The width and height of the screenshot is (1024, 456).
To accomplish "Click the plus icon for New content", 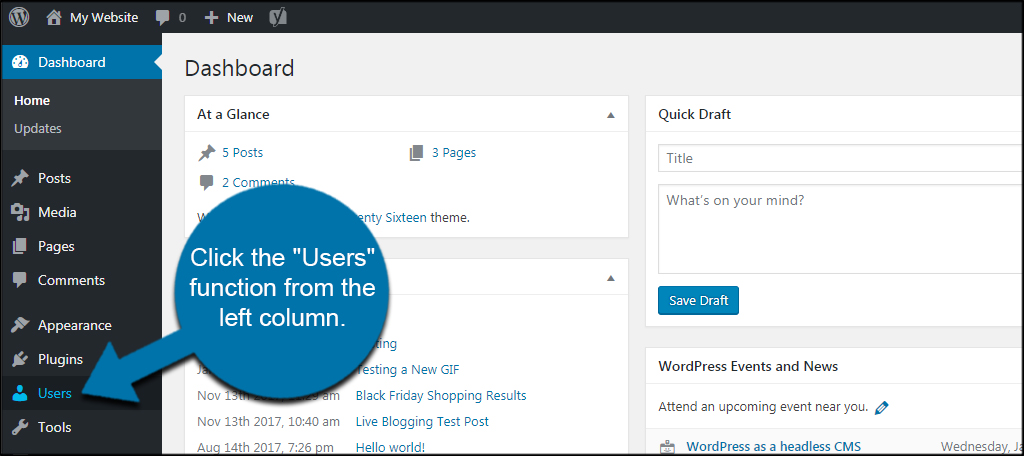I will point(211,18).
